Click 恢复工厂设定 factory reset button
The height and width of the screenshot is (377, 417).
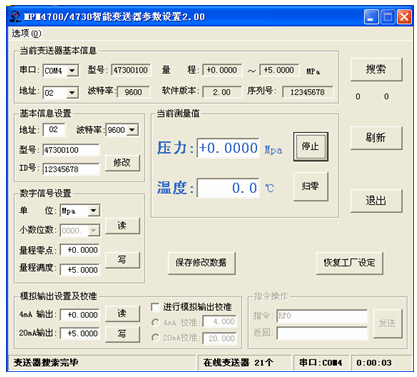click(x=349, y=263)
